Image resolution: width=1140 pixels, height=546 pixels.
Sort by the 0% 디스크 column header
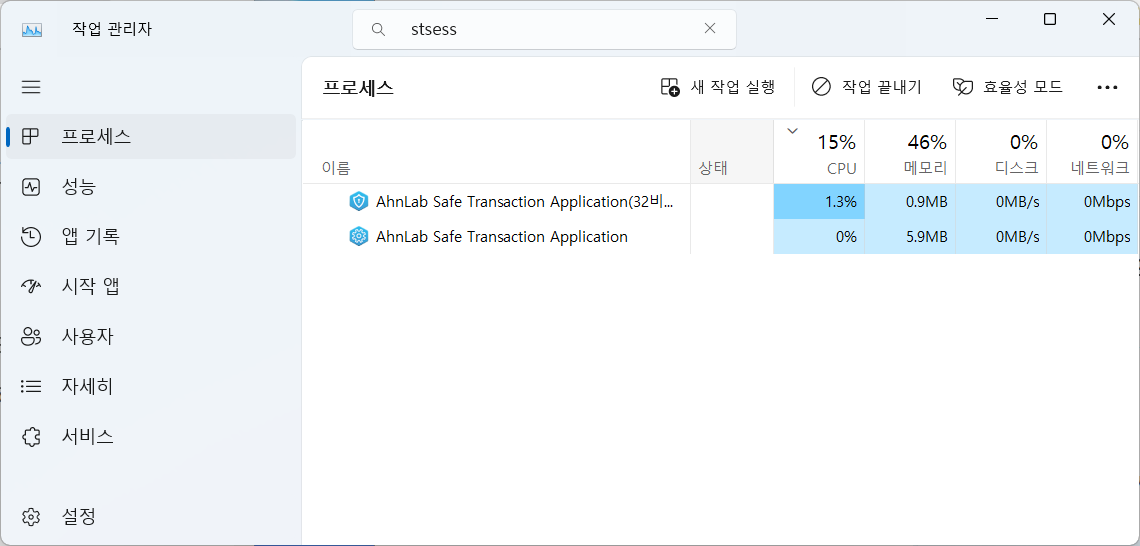point(1000,151)
